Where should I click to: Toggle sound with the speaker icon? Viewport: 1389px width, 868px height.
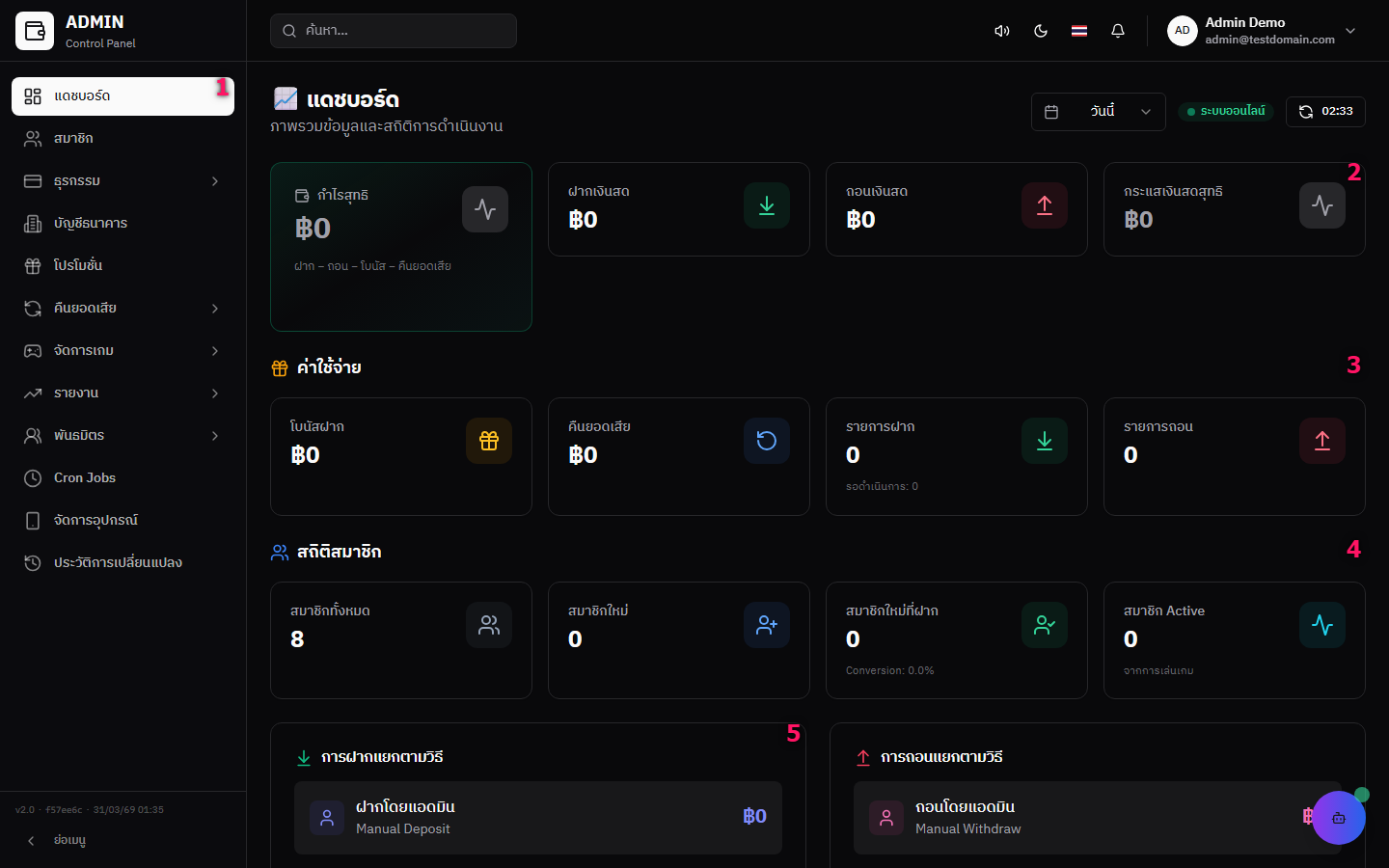pyautogui.click(x=1002, y=31)
